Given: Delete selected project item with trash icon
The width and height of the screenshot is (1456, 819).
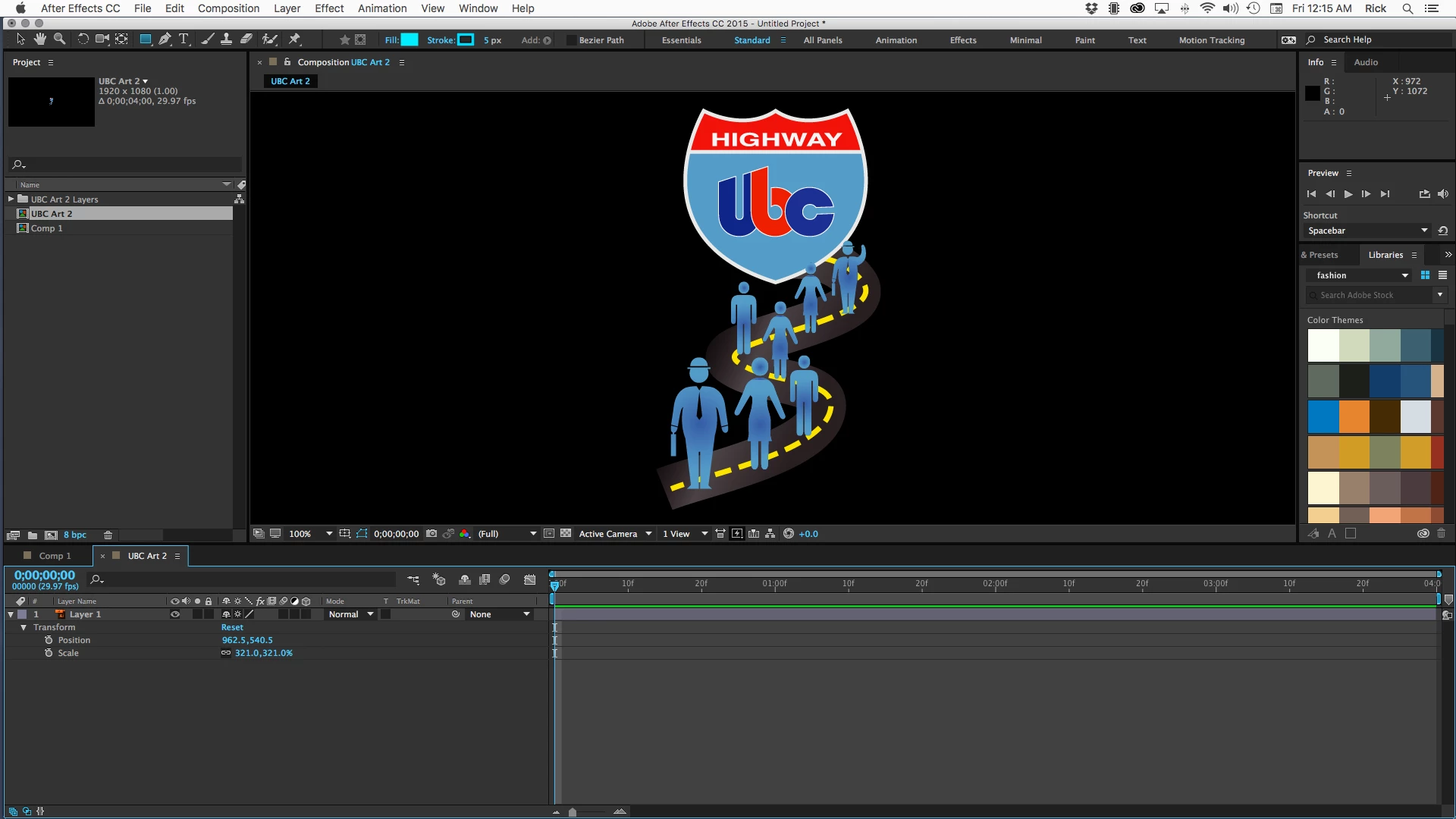Looking at the screenshot, I should tap(108, 535).
